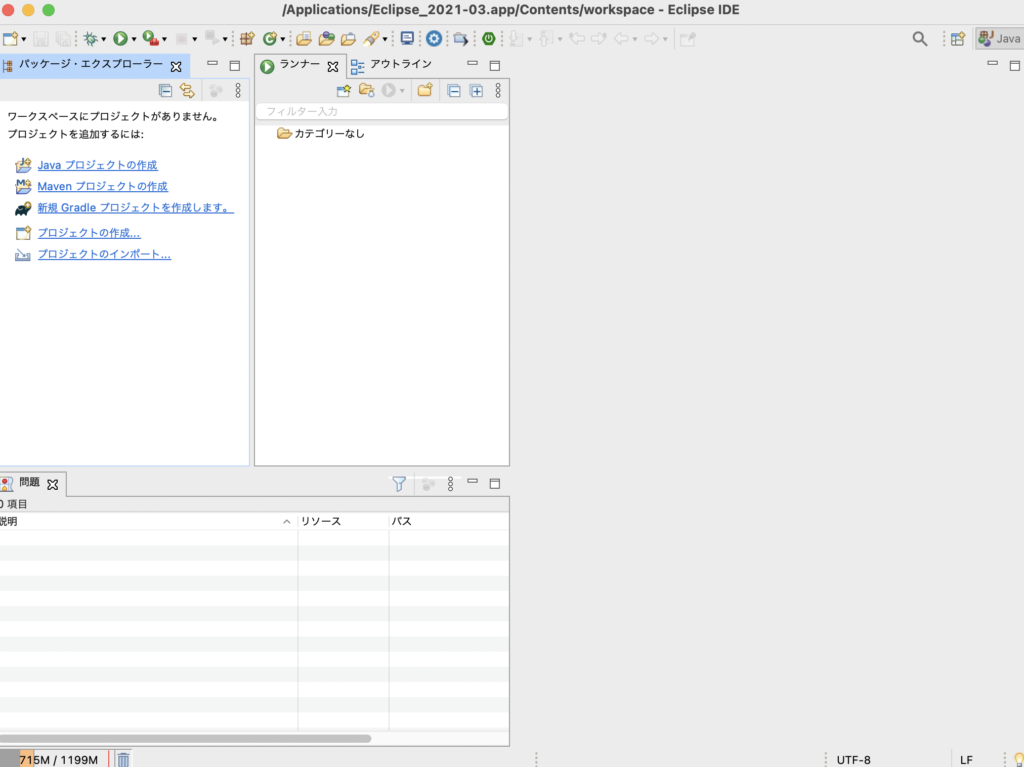The image size is (1024, 767).
Task: Minimize the Package Explorer panel
Action: [x=212, y=64]
